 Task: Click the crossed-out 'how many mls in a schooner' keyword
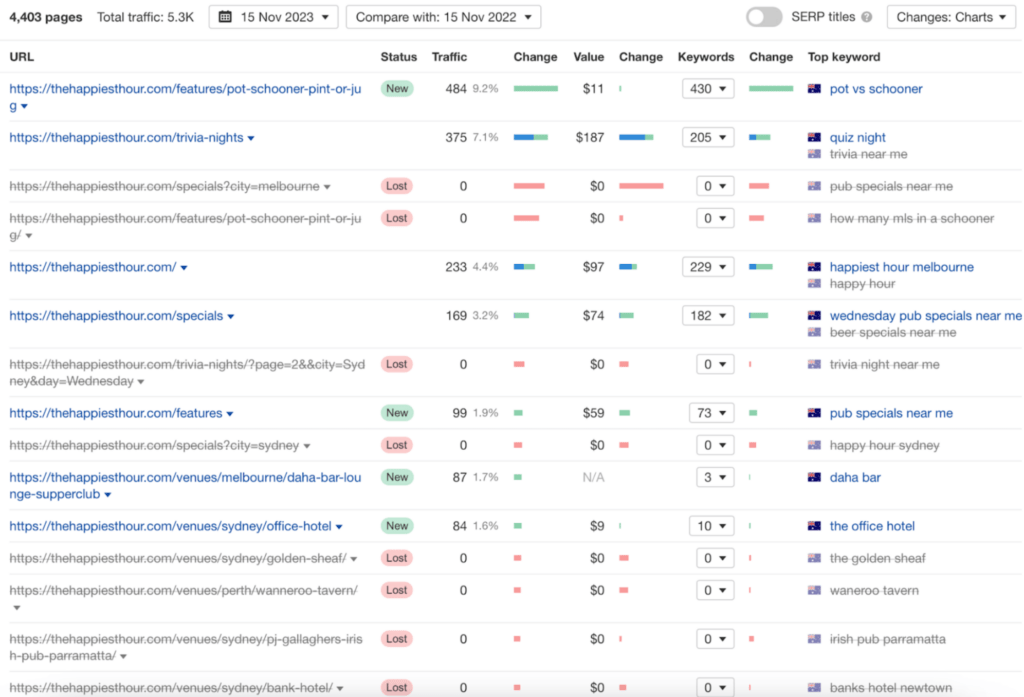[x=912, y=218]
